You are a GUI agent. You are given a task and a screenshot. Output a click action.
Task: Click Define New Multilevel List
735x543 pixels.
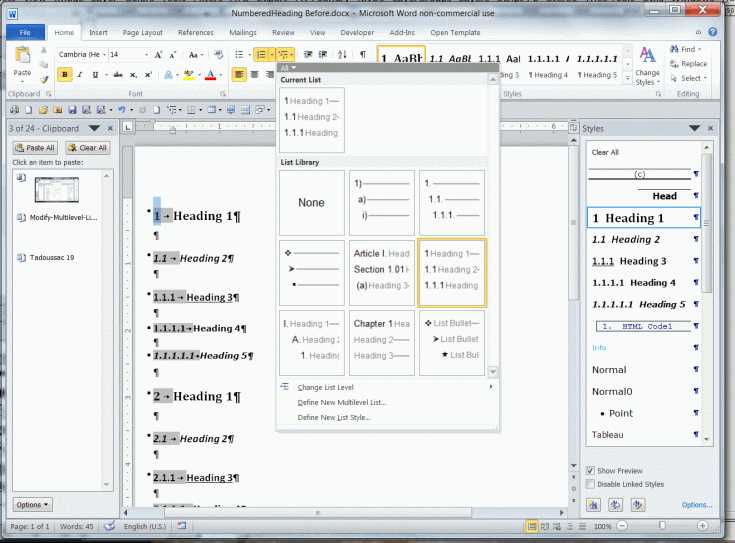pos(341,402)
